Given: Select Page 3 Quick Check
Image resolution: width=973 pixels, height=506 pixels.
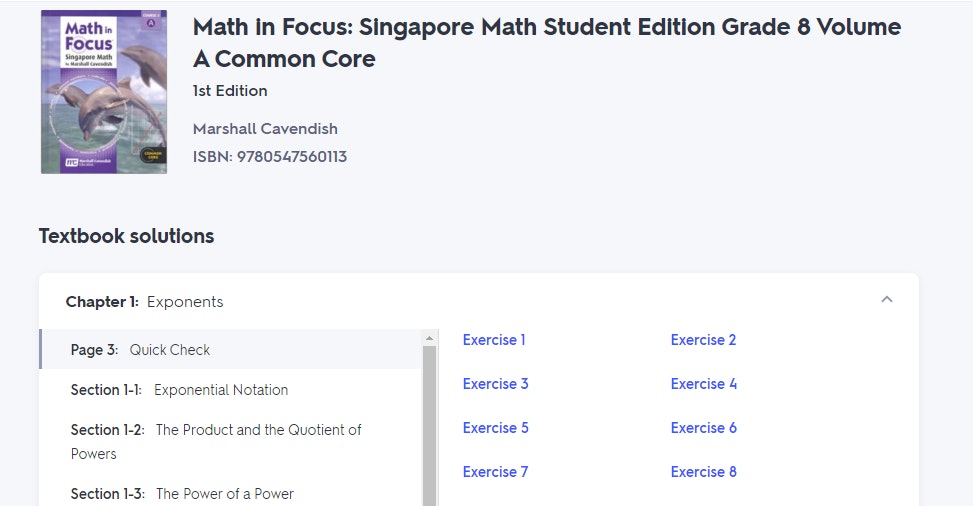Looking at the screenshot, I should pos(230,350).
